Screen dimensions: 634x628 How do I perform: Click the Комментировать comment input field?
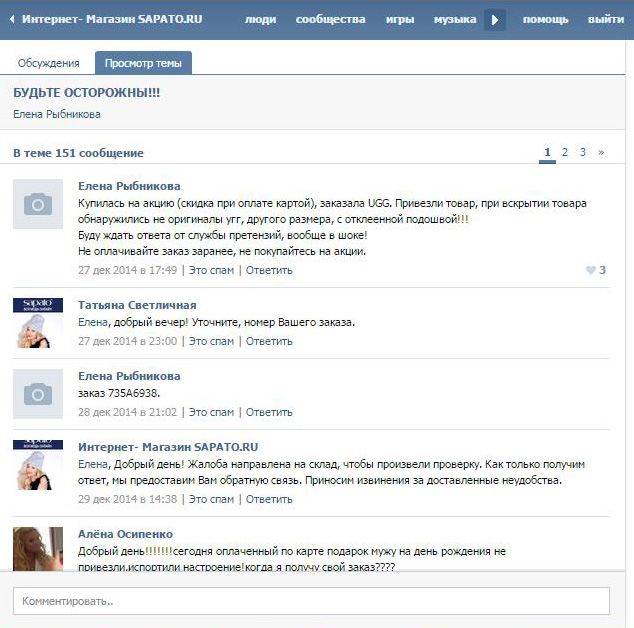[311, 601]
